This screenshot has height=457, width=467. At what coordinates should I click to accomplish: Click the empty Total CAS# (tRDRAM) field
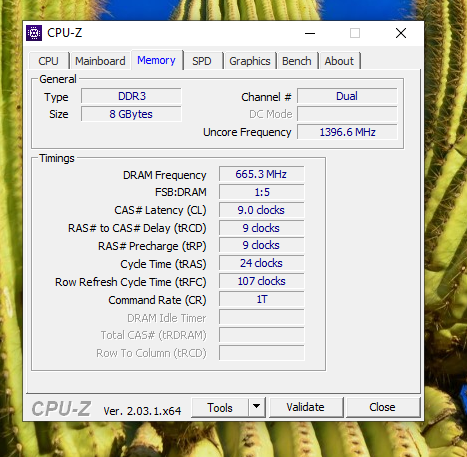262,335
